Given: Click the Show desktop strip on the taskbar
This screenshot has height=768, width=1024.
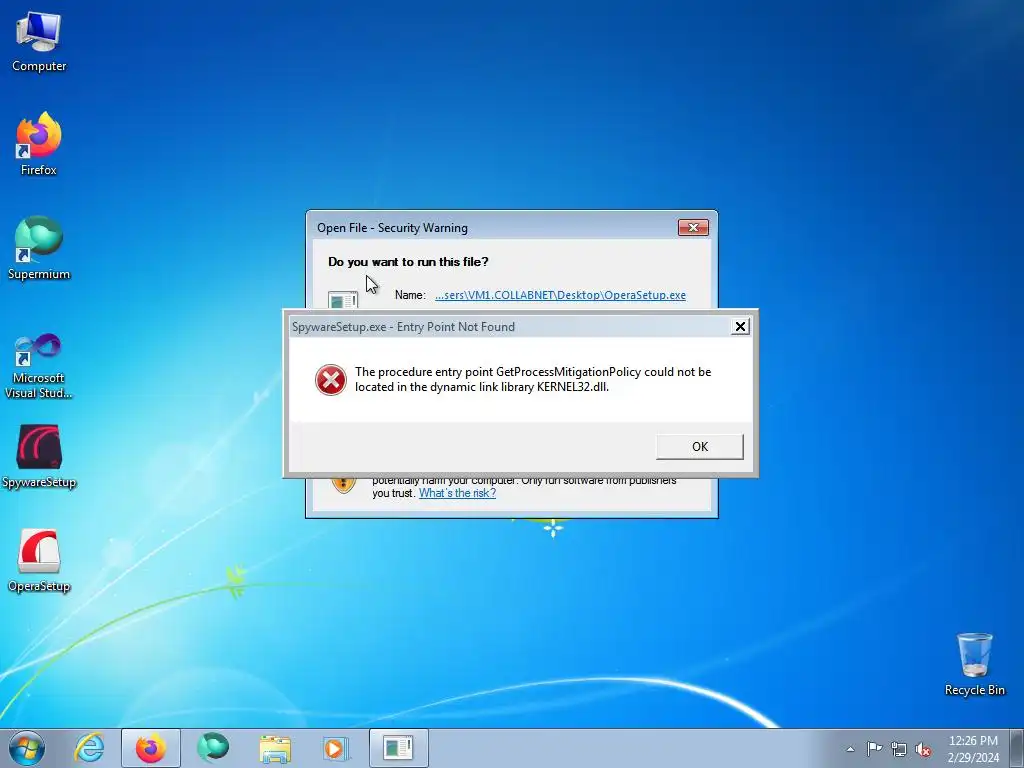Looking at the screenshot, I should 1017,748.
